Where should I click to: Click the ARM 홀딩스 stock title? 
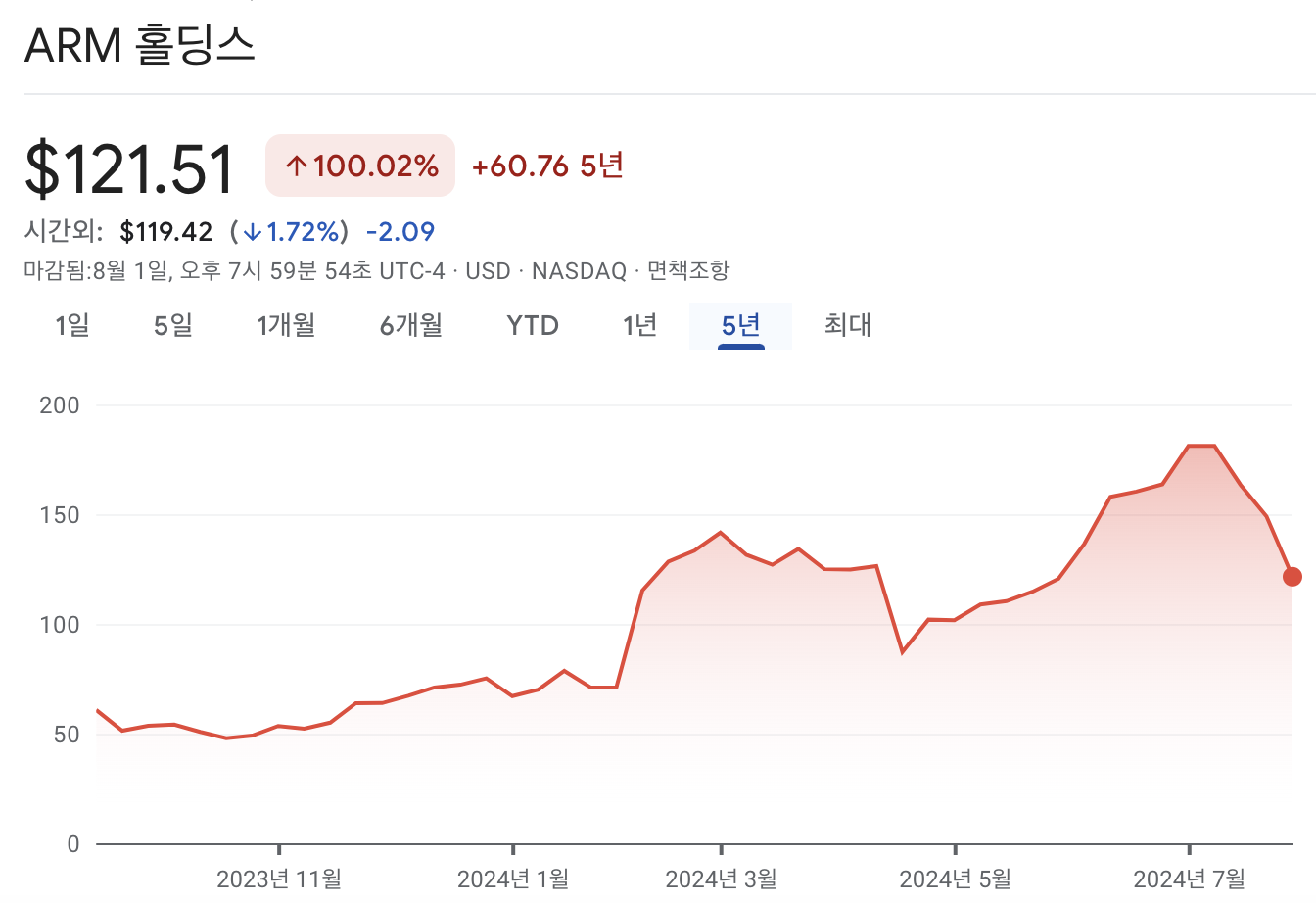point(142,44)
